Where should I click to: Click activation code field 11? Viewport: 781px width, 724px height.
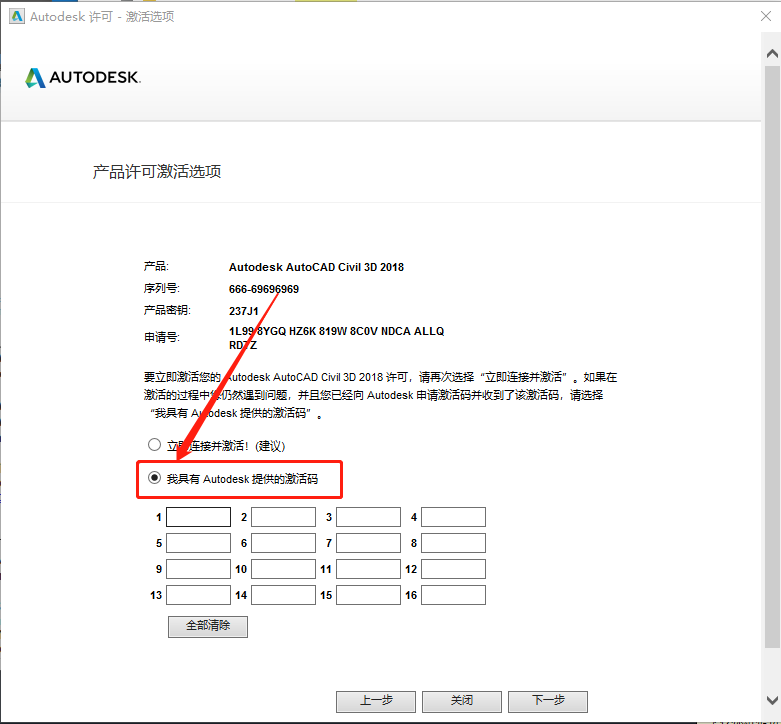[369, 569]
